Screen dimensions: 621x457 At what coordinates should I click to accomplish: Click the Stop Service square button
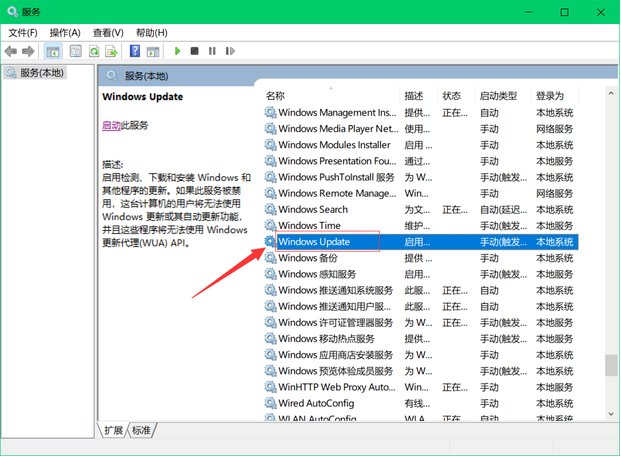coord(194,51)
